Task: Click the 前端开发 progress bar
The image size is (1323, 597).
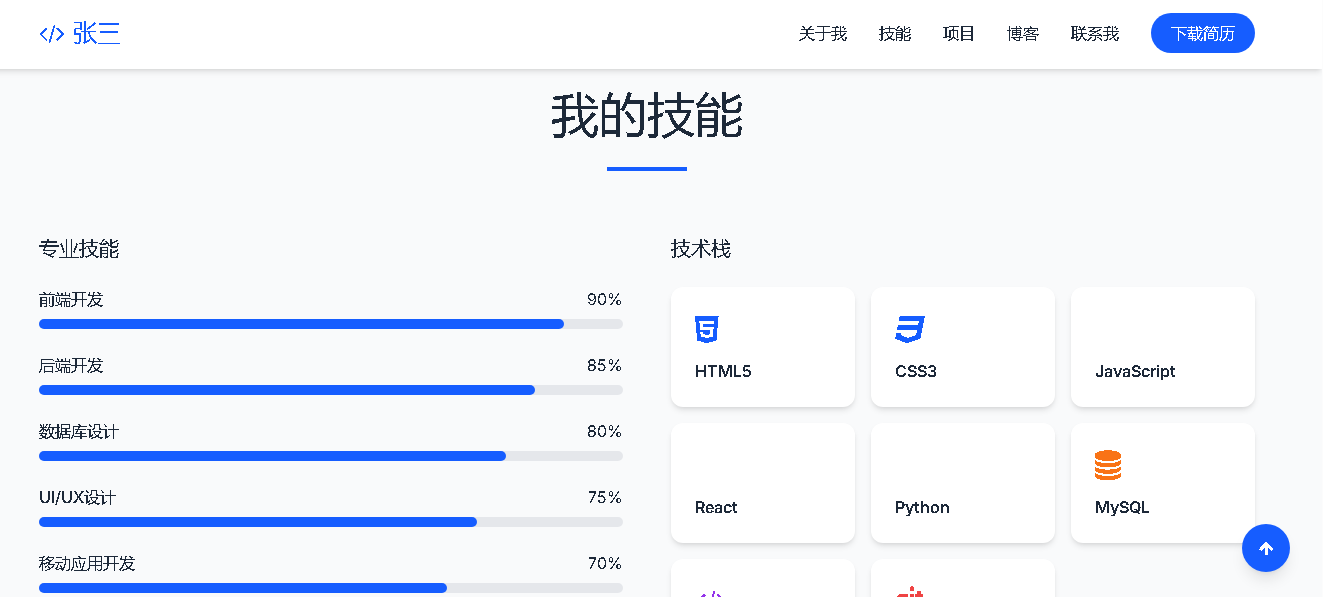Action: pyautogui.click(x=330, y=324)
